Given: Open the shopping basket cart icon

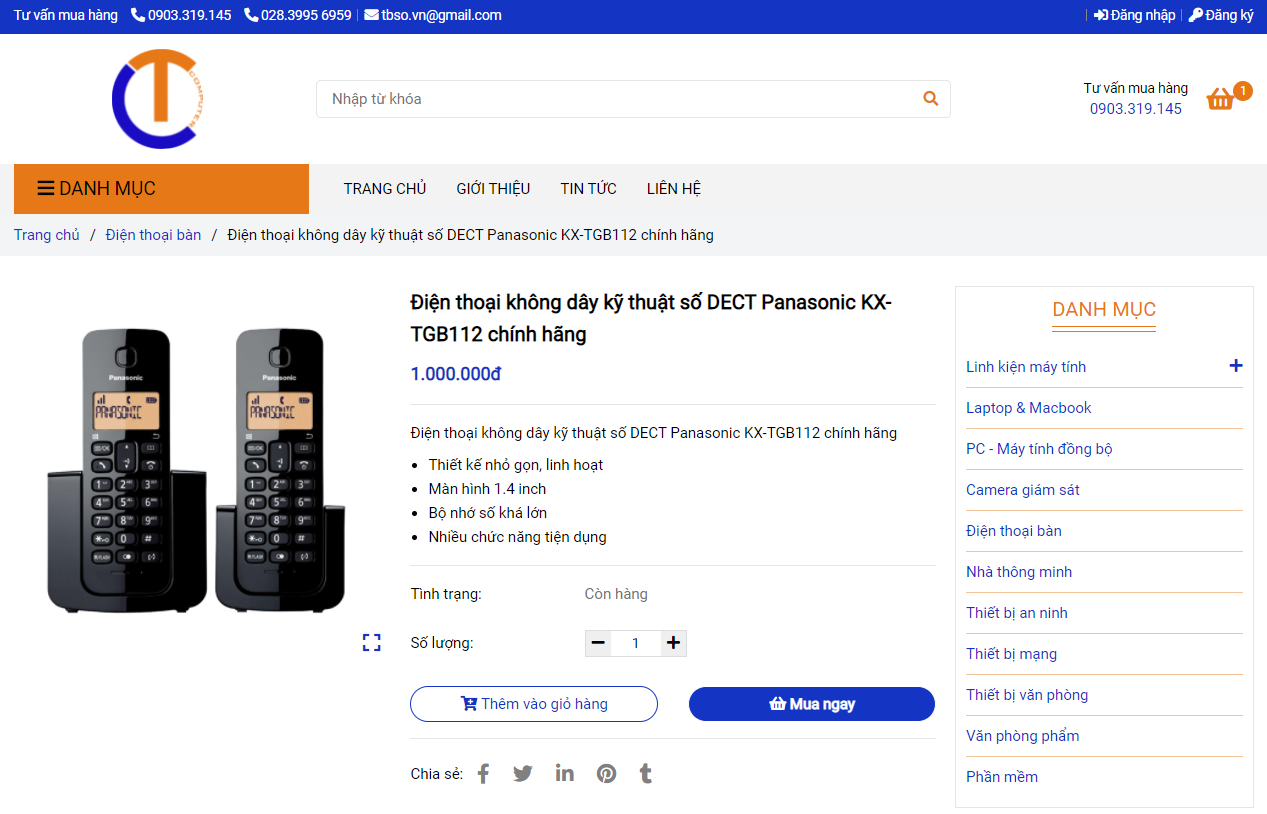Looking at the screenshot, I should 1221,98.
